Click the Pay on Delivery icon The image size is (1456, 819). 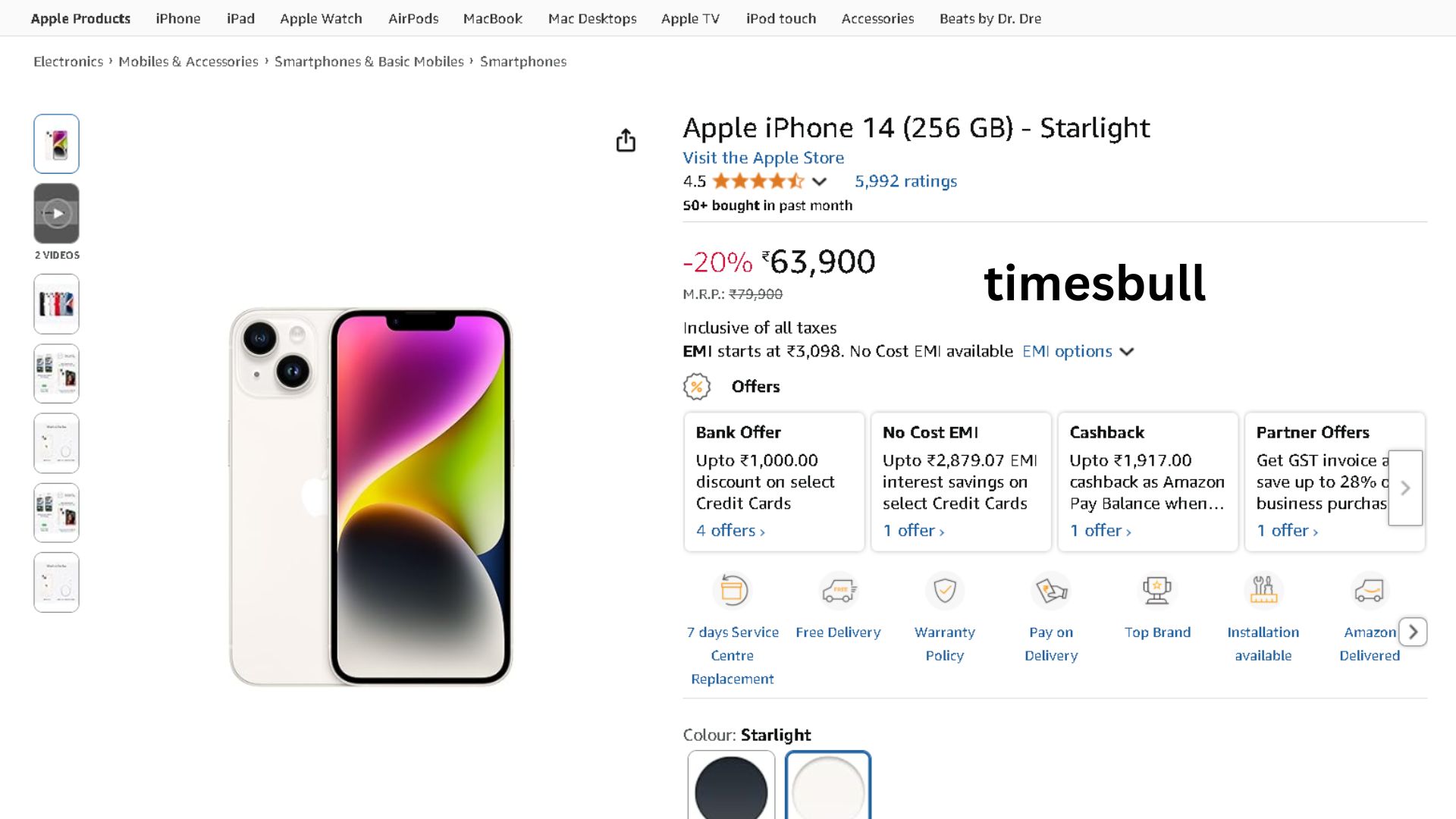click(1051, 590)
